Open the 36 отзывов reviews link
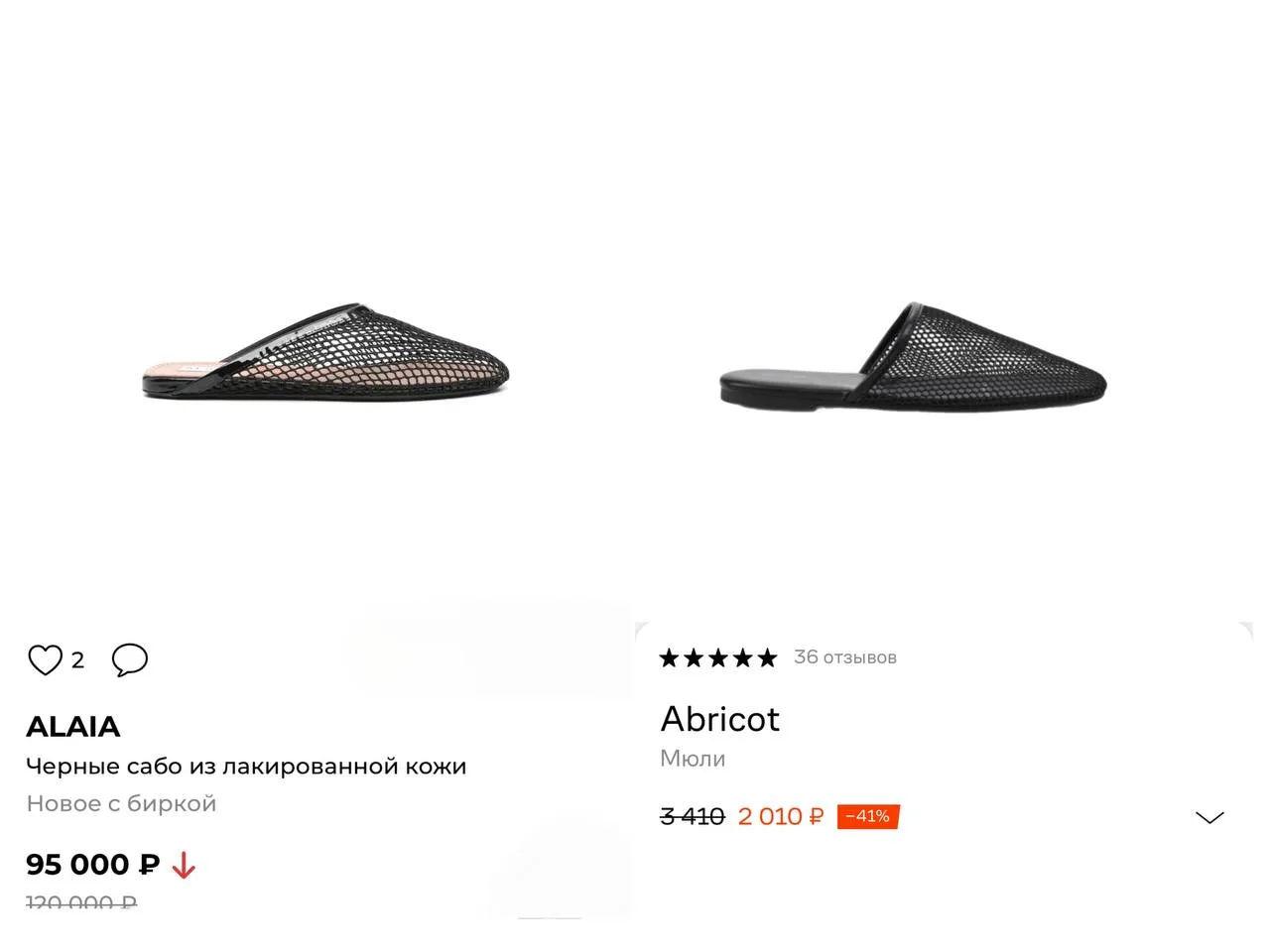1270x952 pixels. point(845,657)
